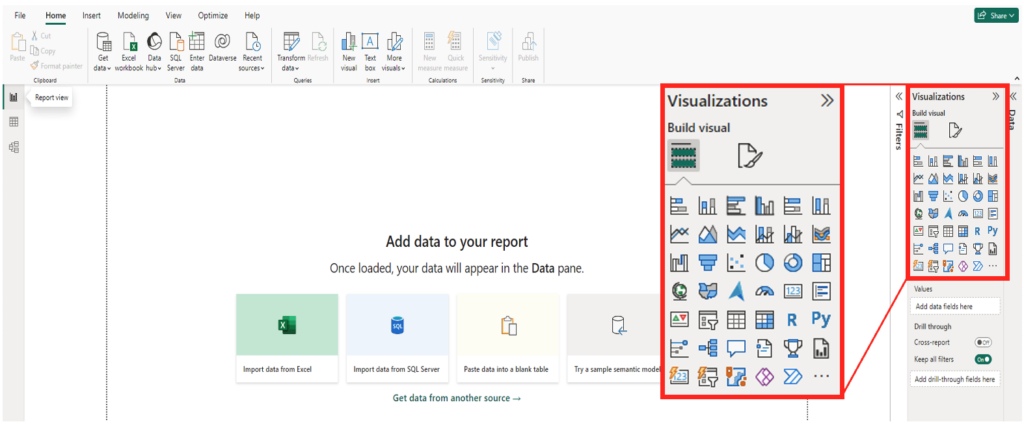The height and width of the screenshot is (424, 1024).
Task: Expand the collapsed Filters pane
Action: 898,97
